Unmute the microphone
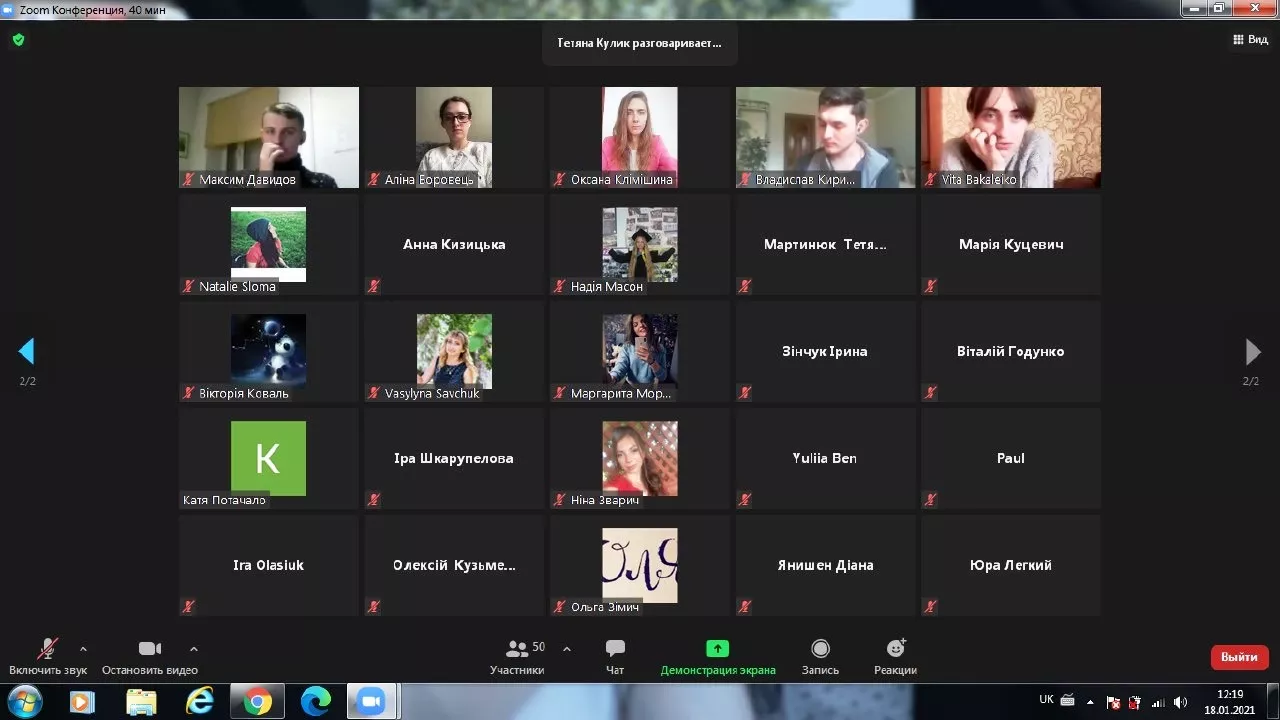The height and width of the screenshot is (720, 1280). [x=47, y=649]
